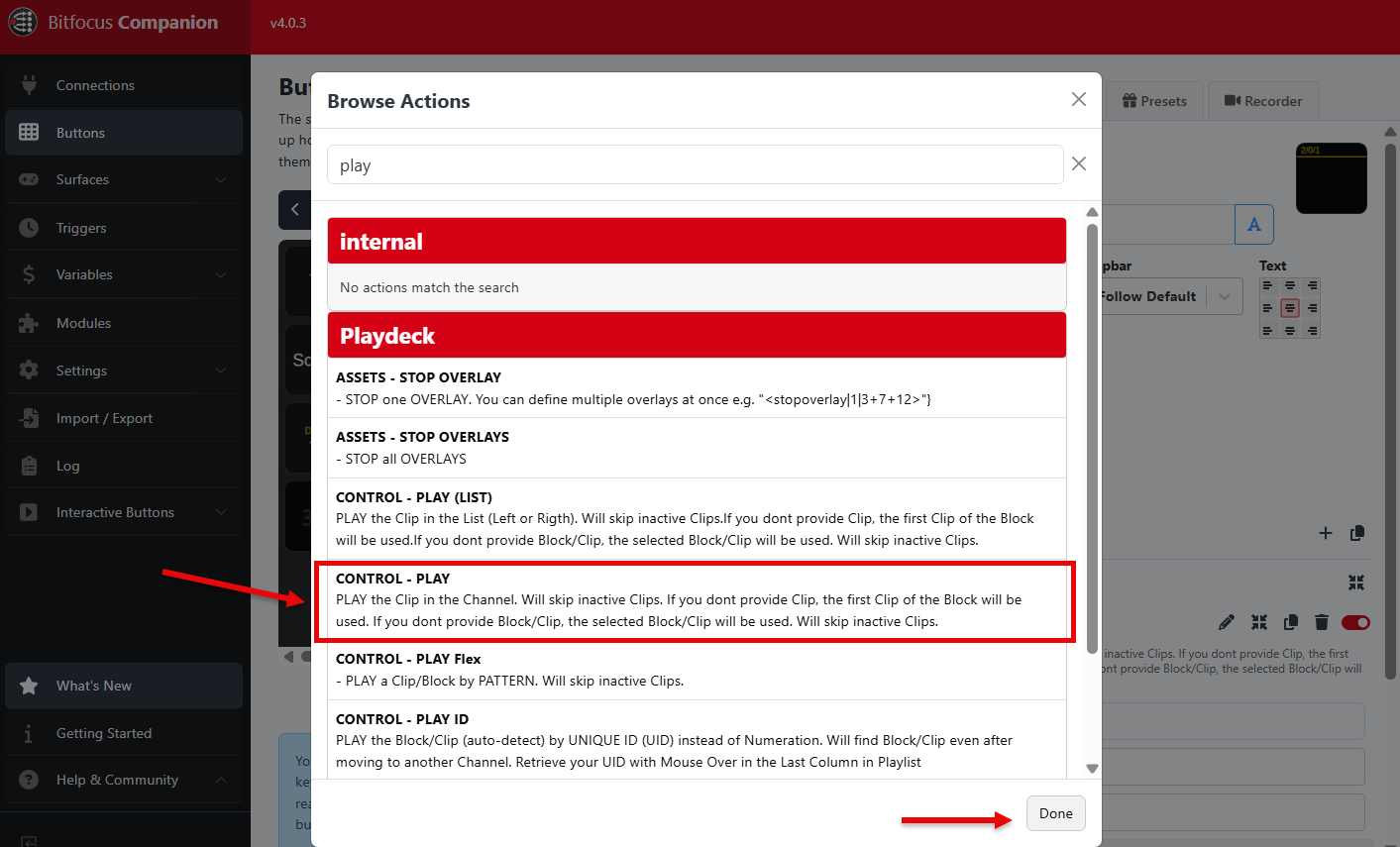Image resolution: width=1400 pixels, height=847 pixels.
Task: Click the Done button
Action: (x=1055, y=813)
